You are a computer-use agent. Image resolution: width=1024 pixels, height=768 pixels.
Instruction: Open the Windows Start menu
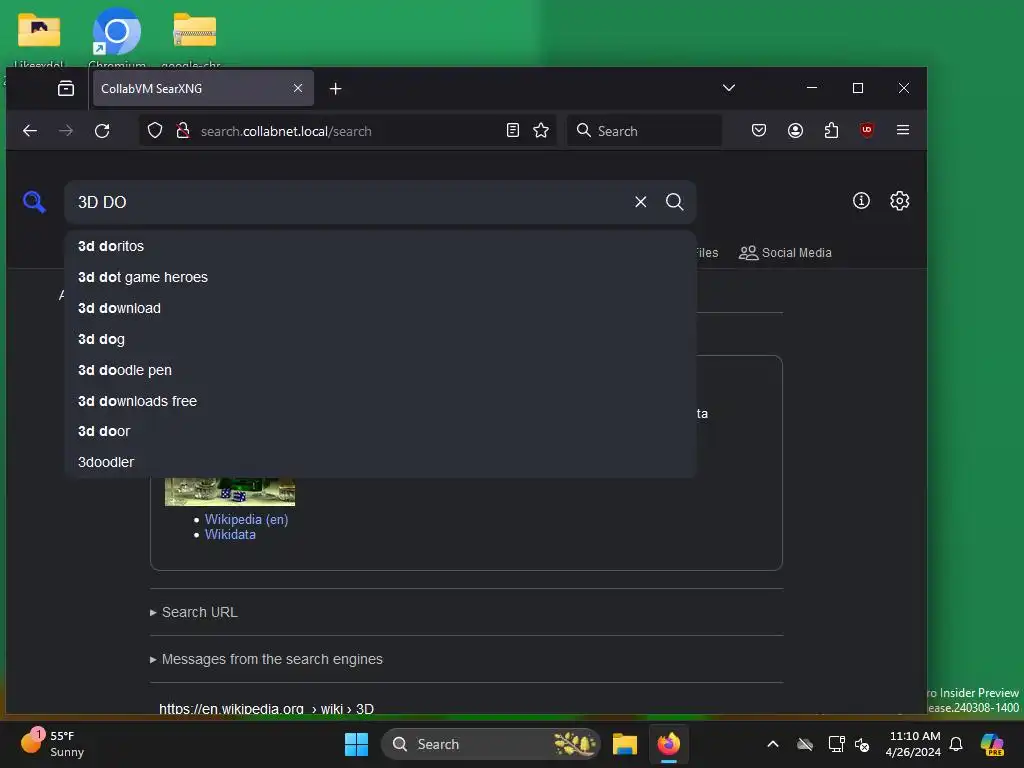click(356, 744)
